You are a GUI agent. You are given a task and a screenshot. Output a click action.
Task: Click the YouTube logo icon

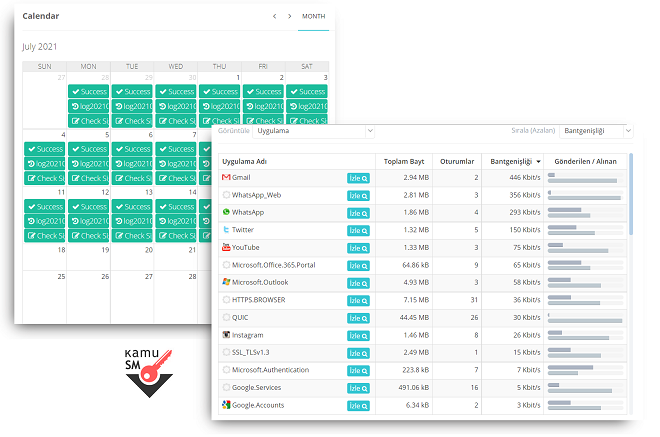[x=226, y=247]
